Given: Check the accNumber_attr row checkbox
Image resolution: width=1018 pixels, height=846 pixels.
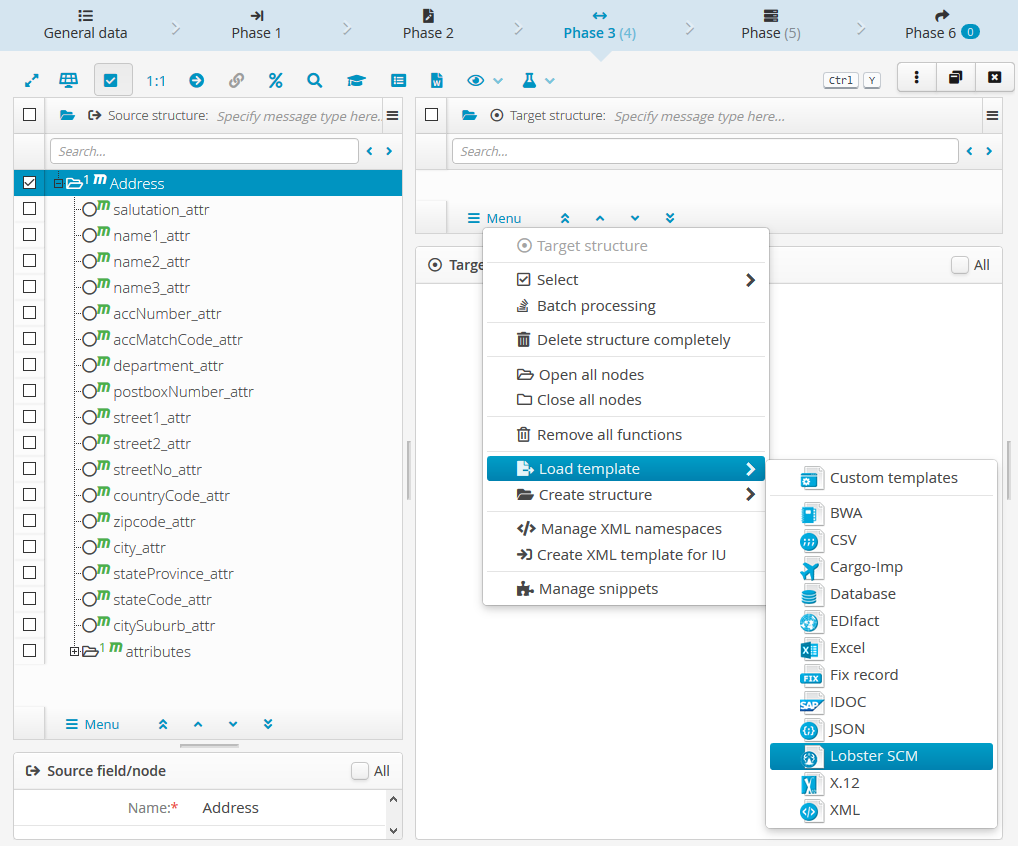Looking at the screenshot, I should click(x=29, y=312).
